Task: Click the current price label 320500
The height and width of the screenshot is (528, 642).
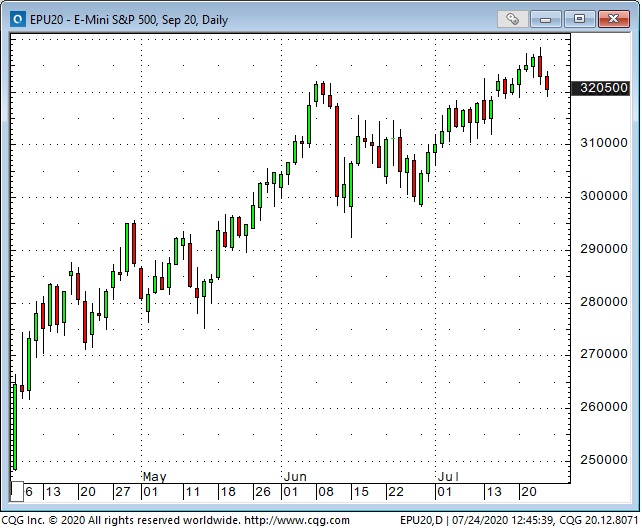Action: [x=600, y=88]
